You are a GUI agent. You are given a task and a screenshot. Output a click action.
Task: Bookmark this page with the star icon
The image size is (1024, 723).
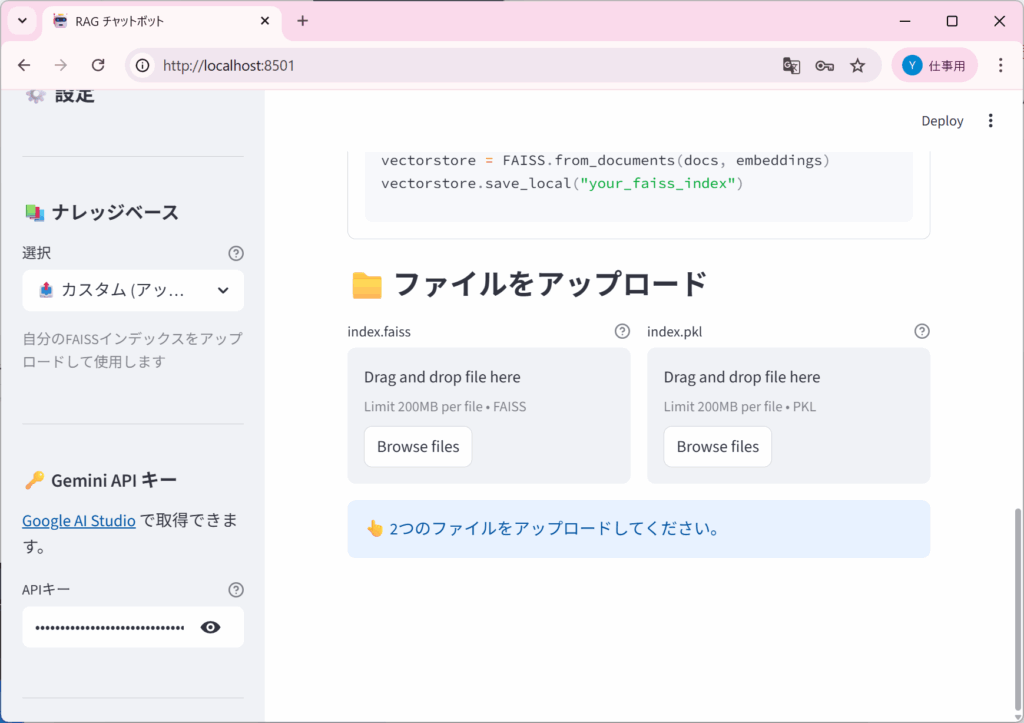coord(857,65)
